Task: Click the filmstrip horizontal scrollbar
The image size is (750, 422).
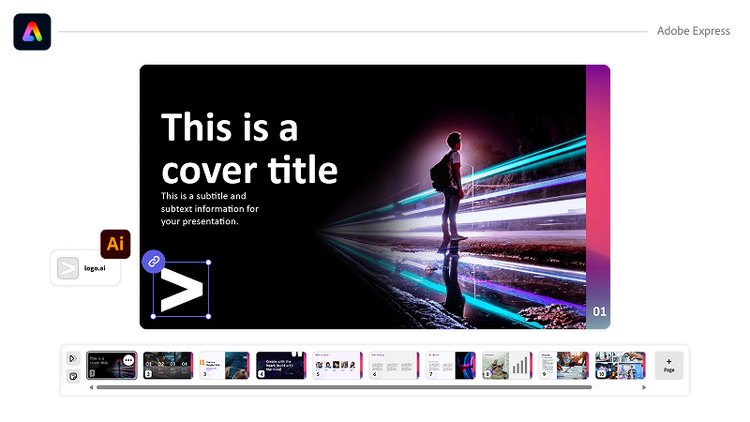Action: (x=340, y=387)
